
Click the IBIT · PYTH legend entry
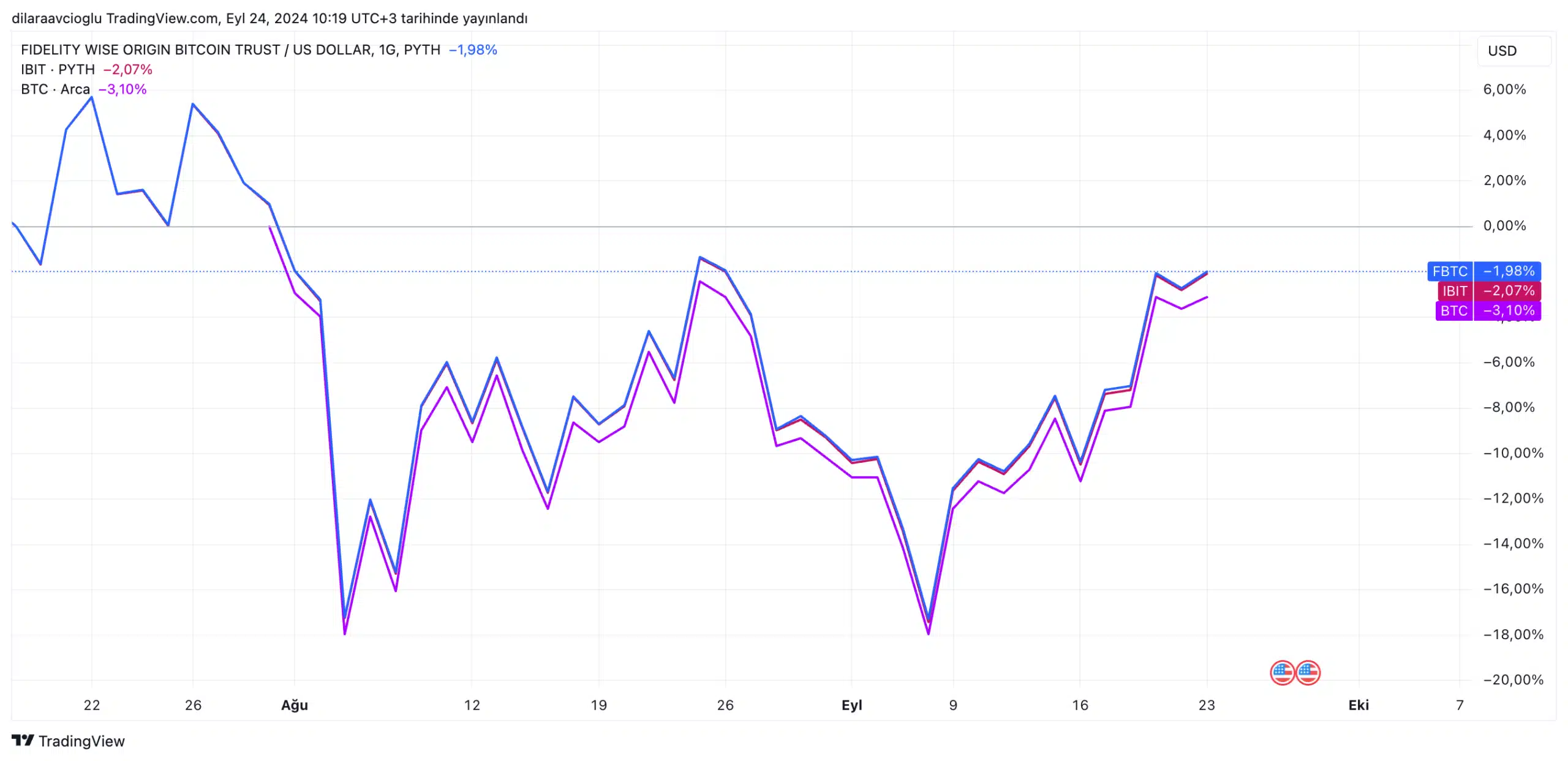click(x=58, y=69)
